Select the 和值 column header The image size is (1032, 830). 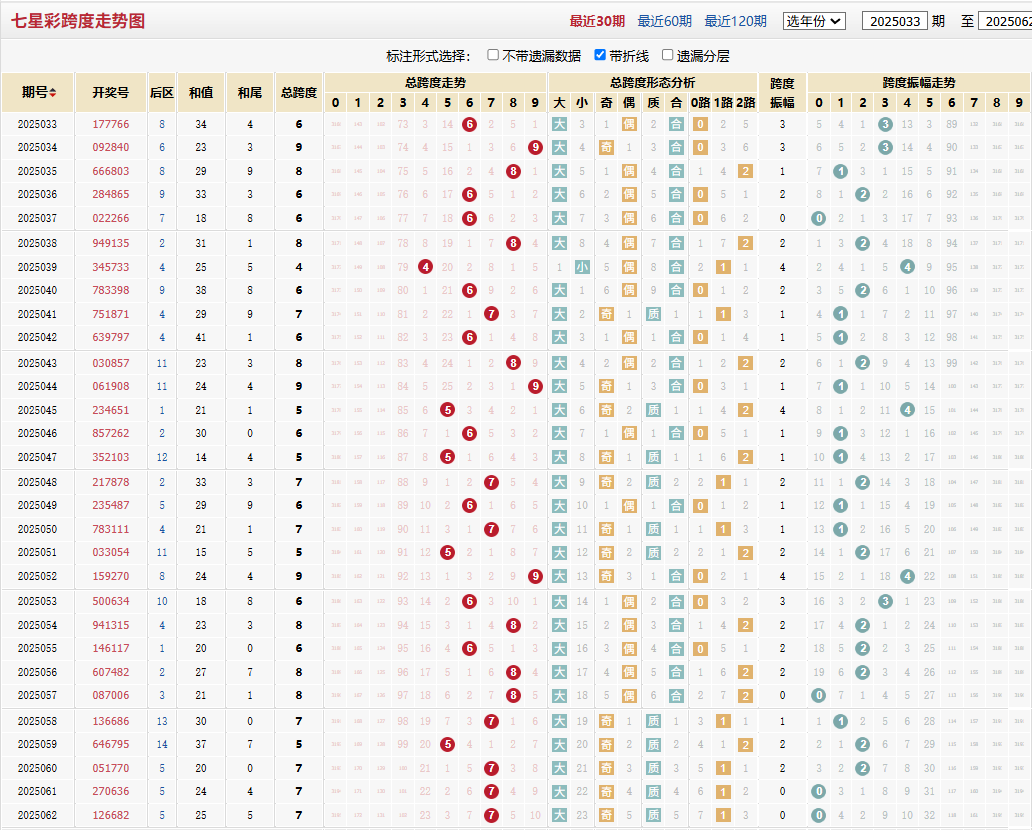tap(201, 93)
